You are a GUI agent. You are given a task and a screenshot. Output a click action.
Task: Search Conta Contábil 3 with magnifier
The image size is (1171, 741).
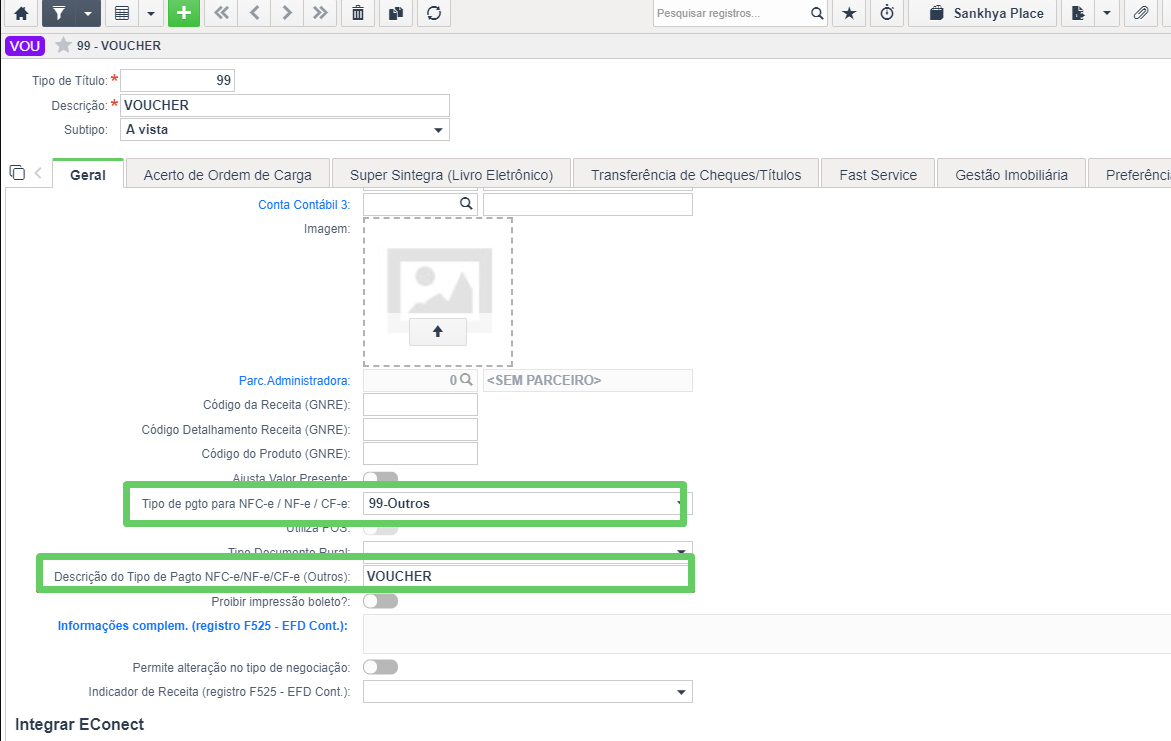click(x=466, y=203)
